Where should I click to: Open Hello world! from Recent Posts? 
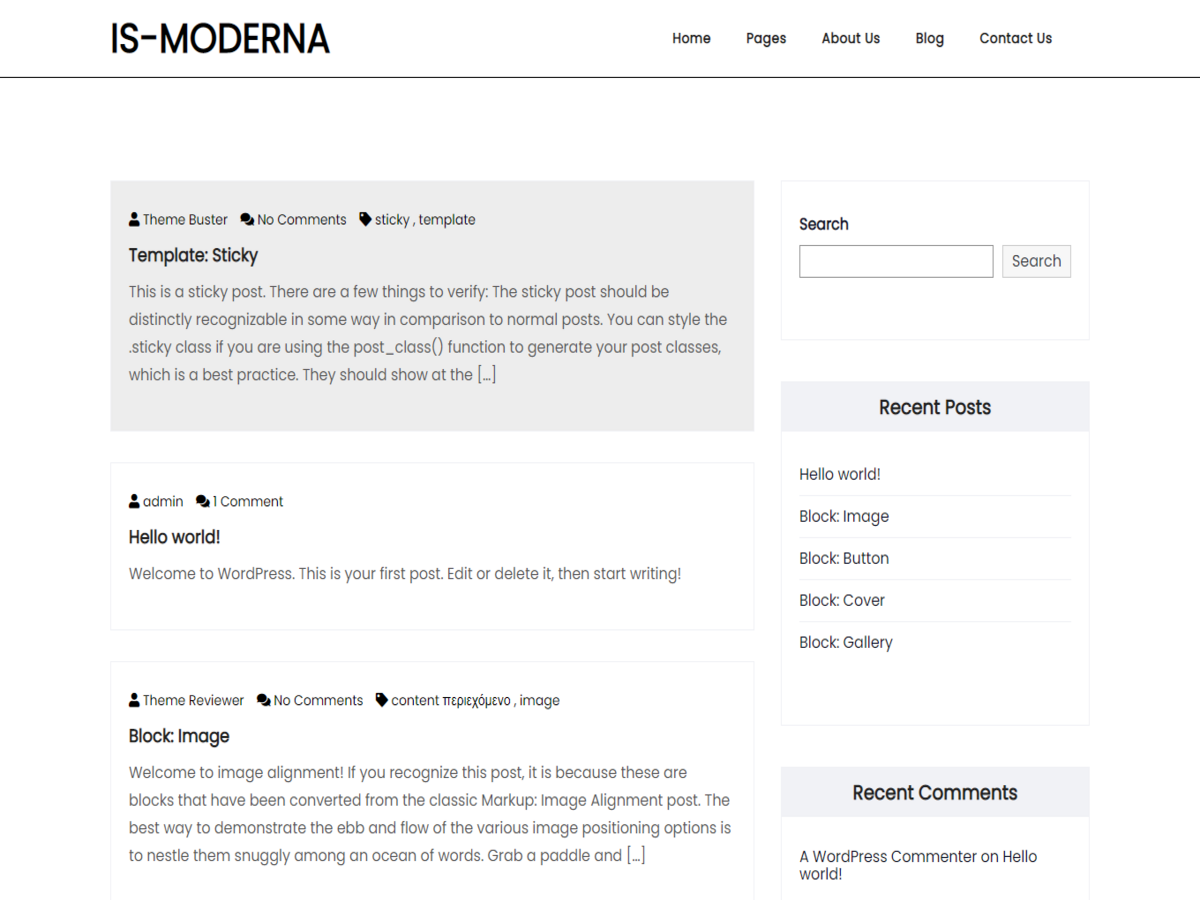coord(839,474)
